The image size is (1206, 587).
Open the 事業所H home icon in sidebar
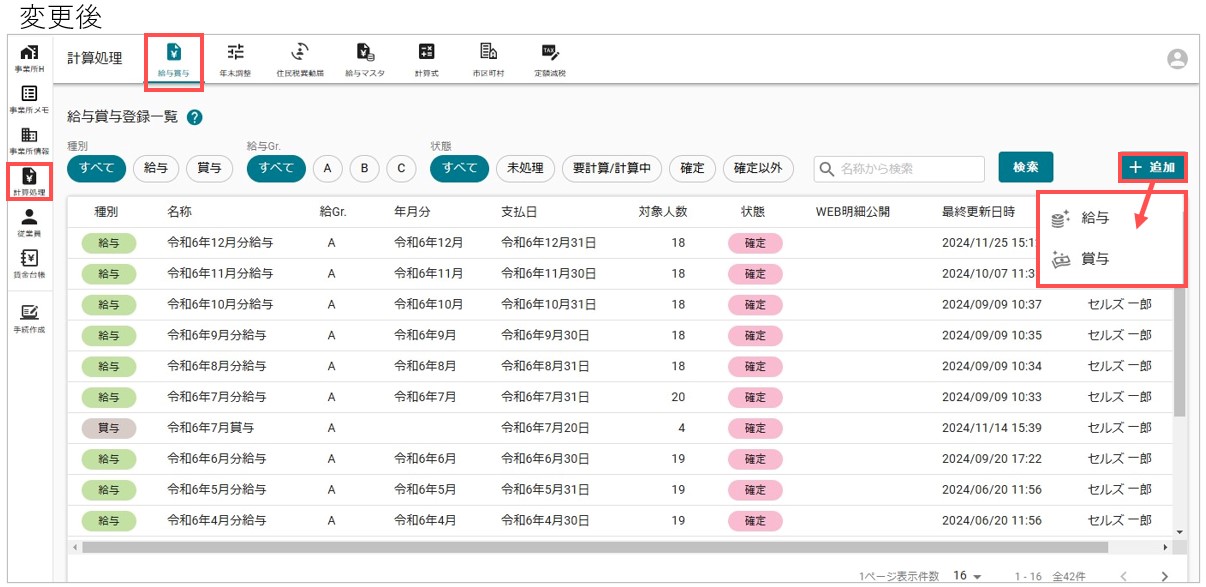tap(30, 58)
